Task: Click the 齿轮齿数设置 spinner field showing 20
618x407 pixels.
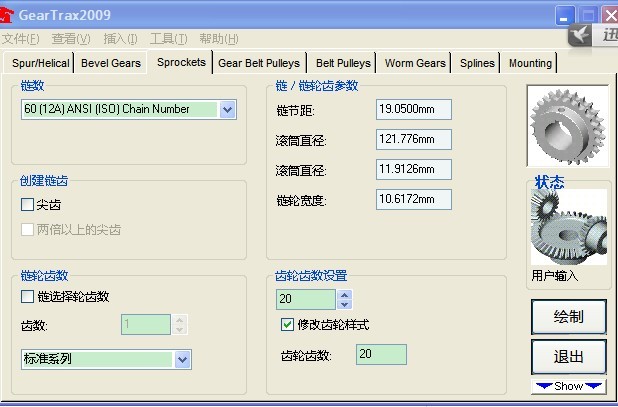Action: click(x=306, y=299)
